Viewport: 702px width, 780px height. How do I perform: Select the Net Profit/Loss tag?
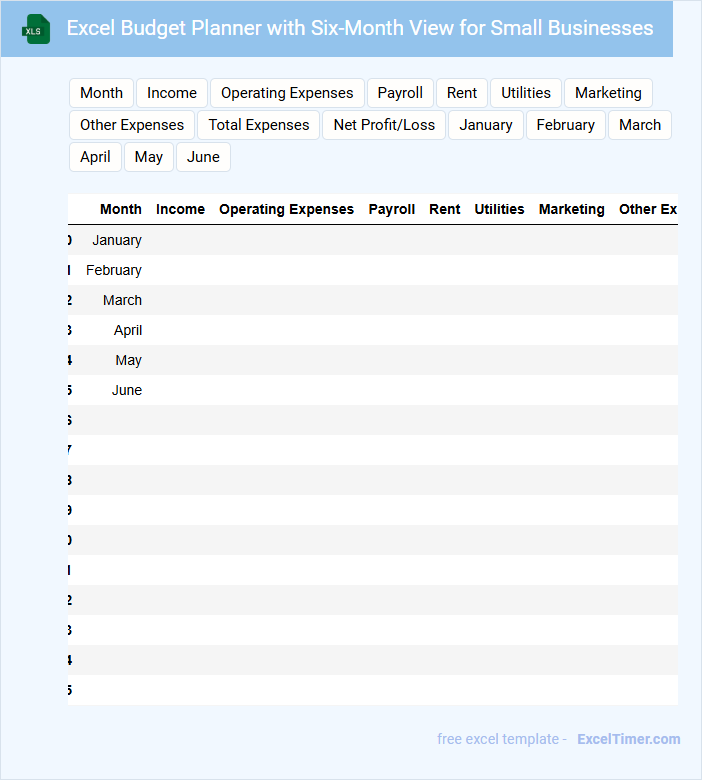pyautogui.click(x=384, y=125)
